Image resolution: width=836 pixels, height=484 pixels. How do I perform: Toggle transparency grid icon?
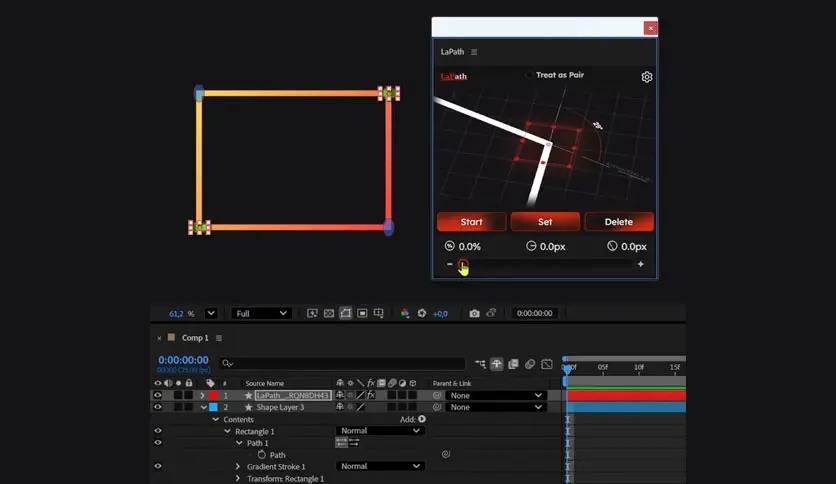(329, 313)
